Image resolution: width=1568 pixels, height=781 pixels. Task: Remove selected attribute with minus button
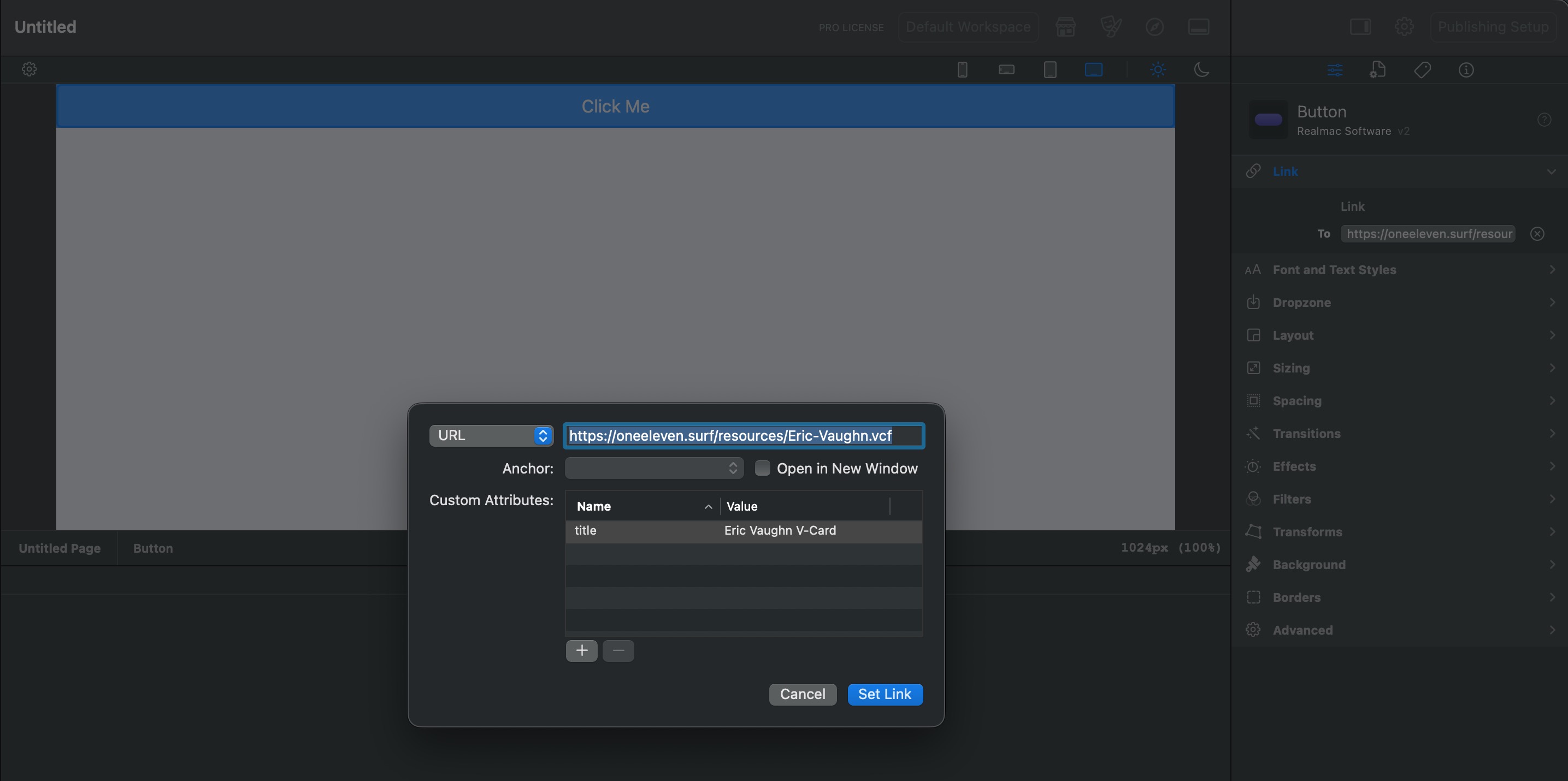(x=618, y=652)
